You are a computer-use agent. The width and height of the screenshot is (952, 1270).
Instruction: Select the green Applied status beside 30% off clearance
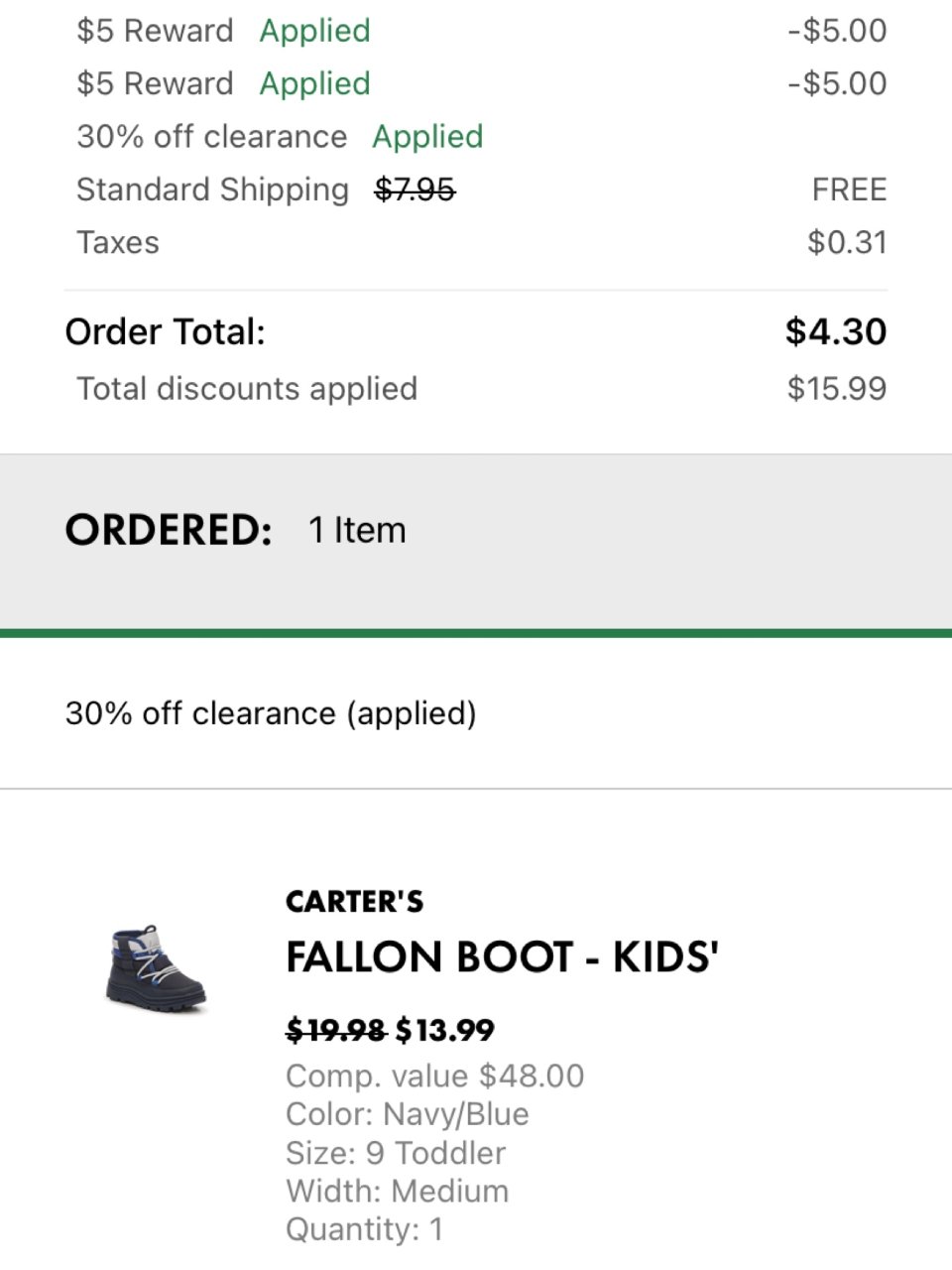tap(427, 137)
